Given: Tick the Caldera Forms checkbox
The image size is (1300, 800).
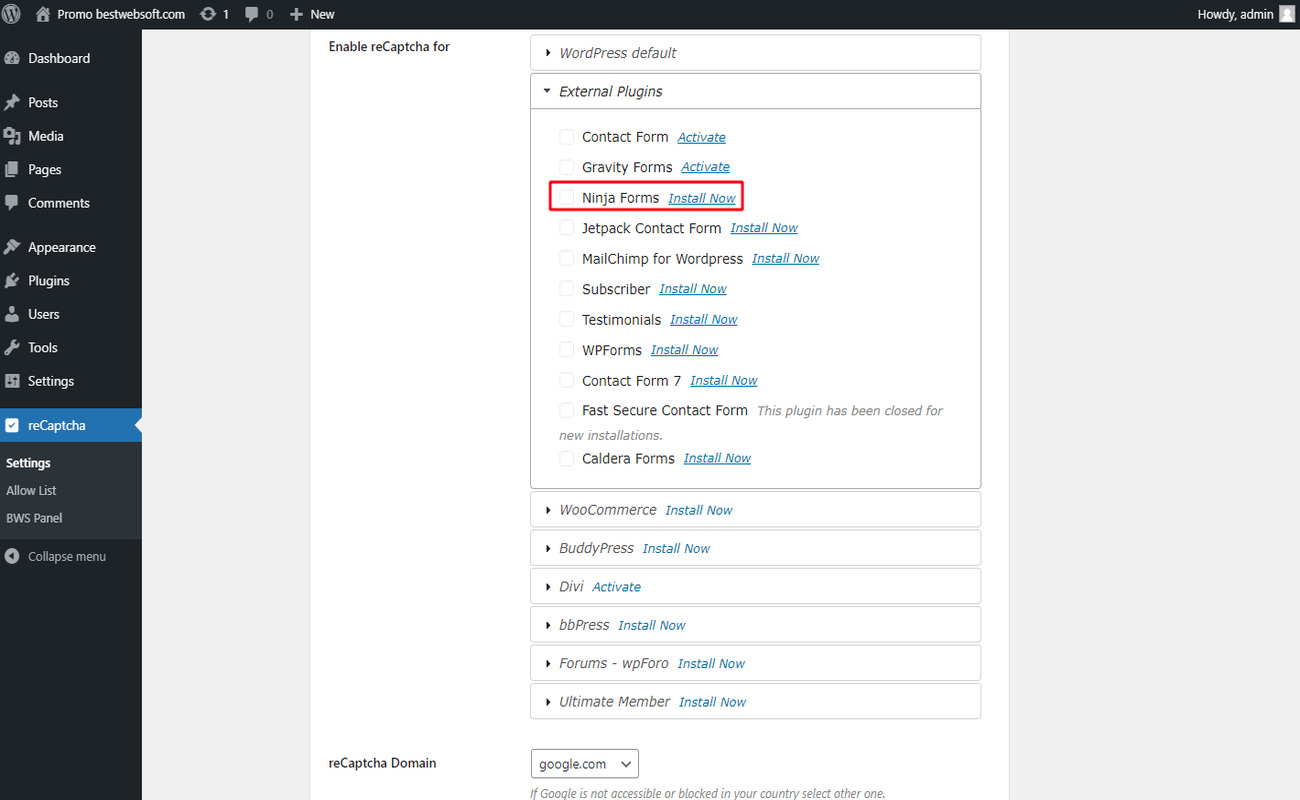Looking at the screenshot, I should tap(566, 458).
